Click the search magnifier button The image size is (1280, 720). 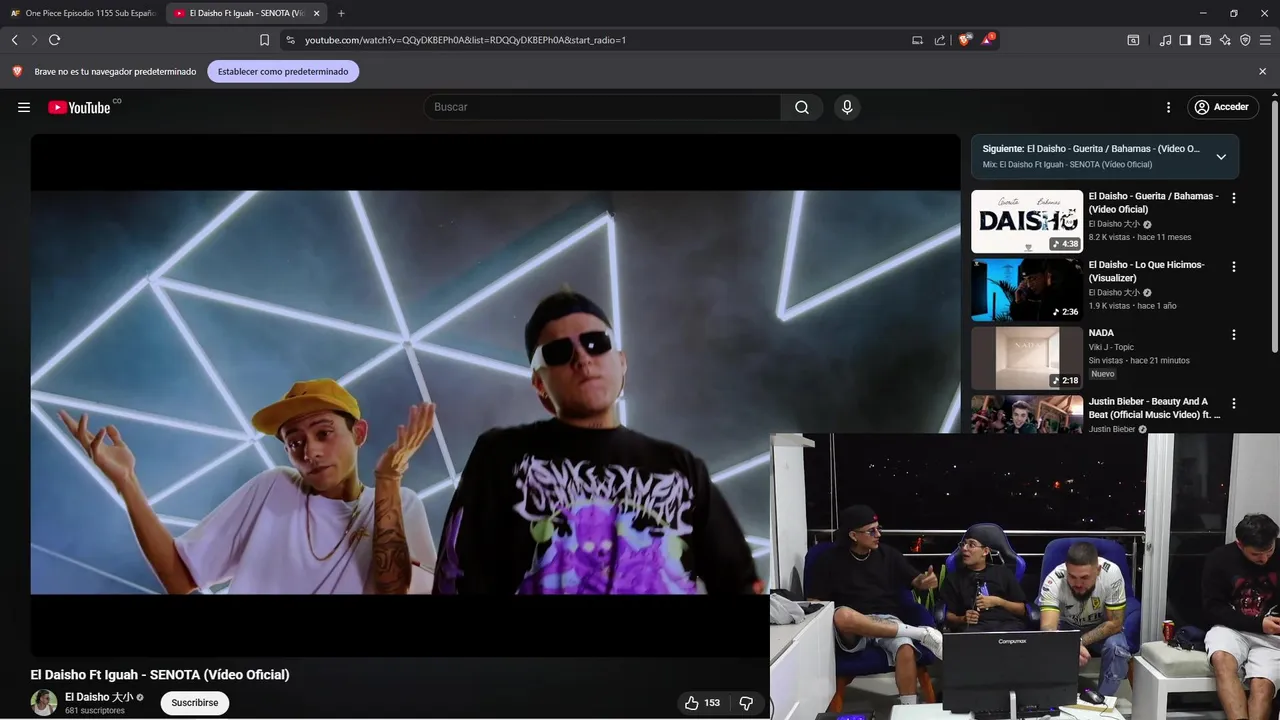click(x=802, y=107)
